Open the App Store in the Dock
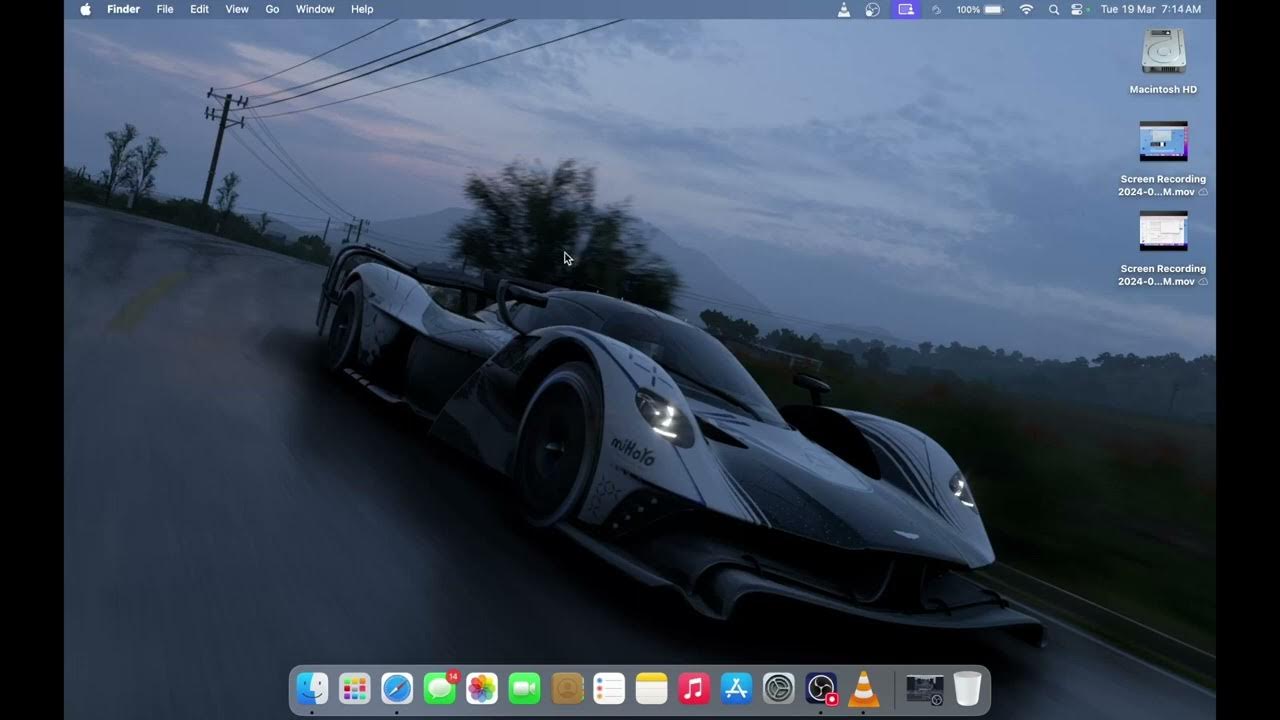Viewport: 1280px width, 720px height. click(736, 688)
